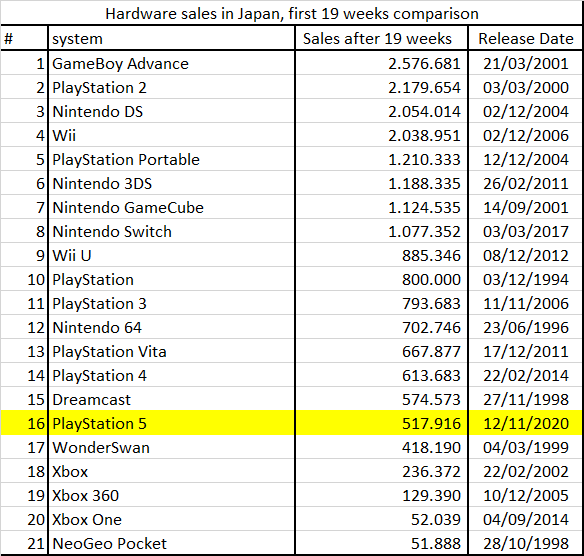Select the 'Wii U' cell
This screenshot has height=556, width=584.
pyautogui.click(x=72, y=256)
